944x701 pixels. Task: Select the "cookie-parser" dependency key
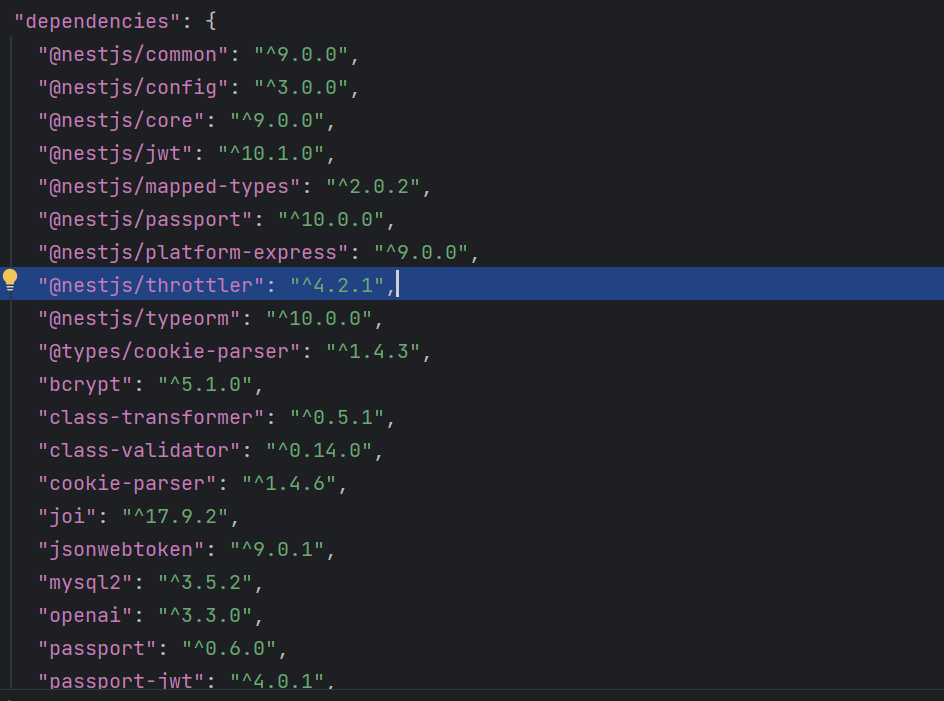point(127,484)
